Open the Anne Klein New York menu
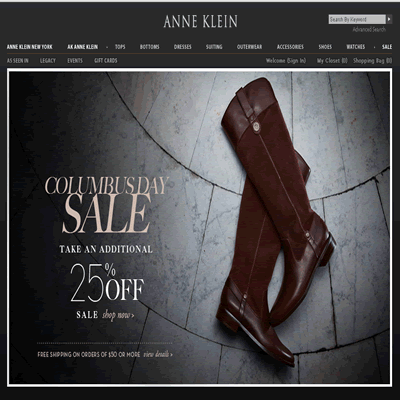This screenshot has width=400, height=400. (x=30, y=47)
